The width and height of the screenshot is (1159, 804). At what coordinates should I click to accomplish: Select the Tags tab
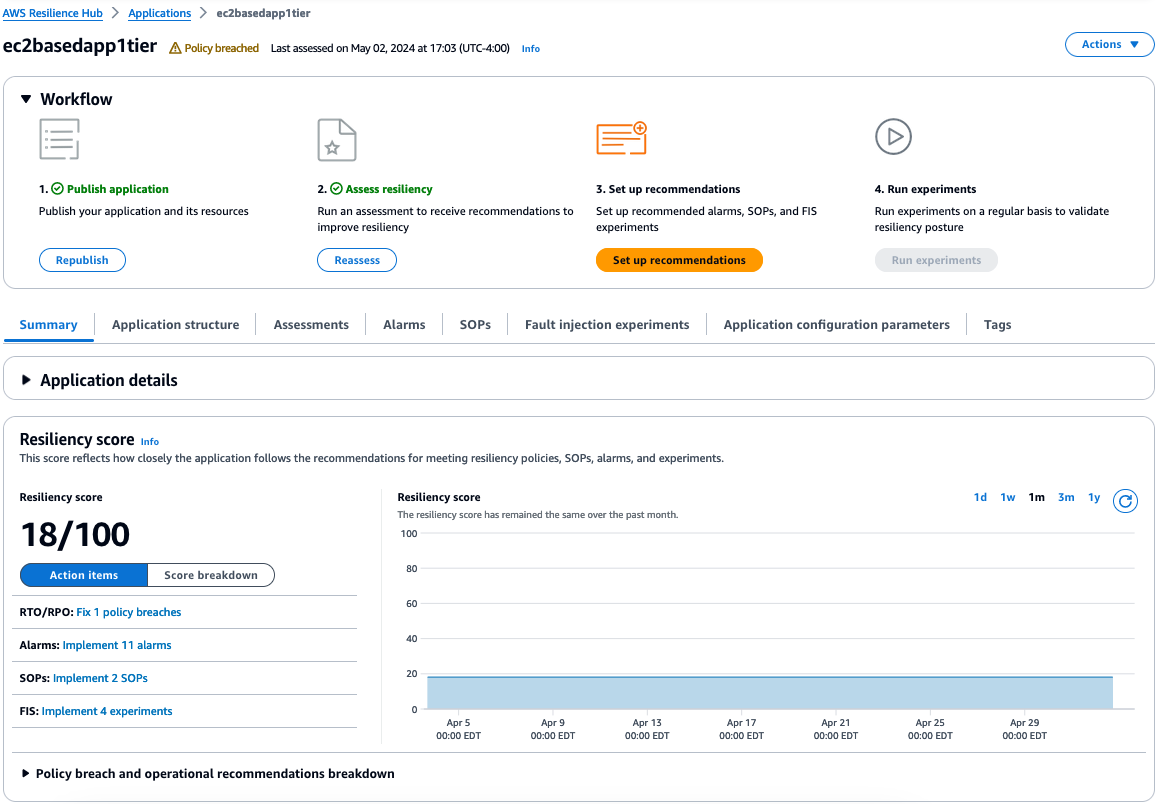[x=997, y=324]
